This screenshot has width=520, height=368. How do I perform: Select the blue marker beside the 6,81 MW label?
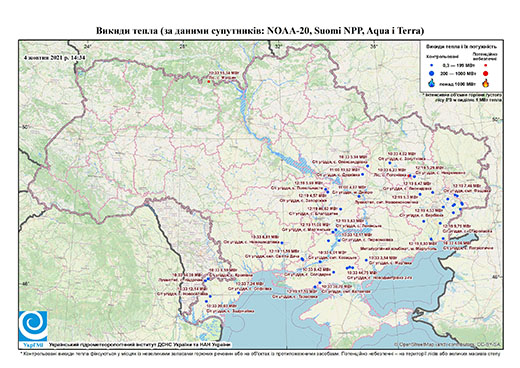[x=282, y=243]
